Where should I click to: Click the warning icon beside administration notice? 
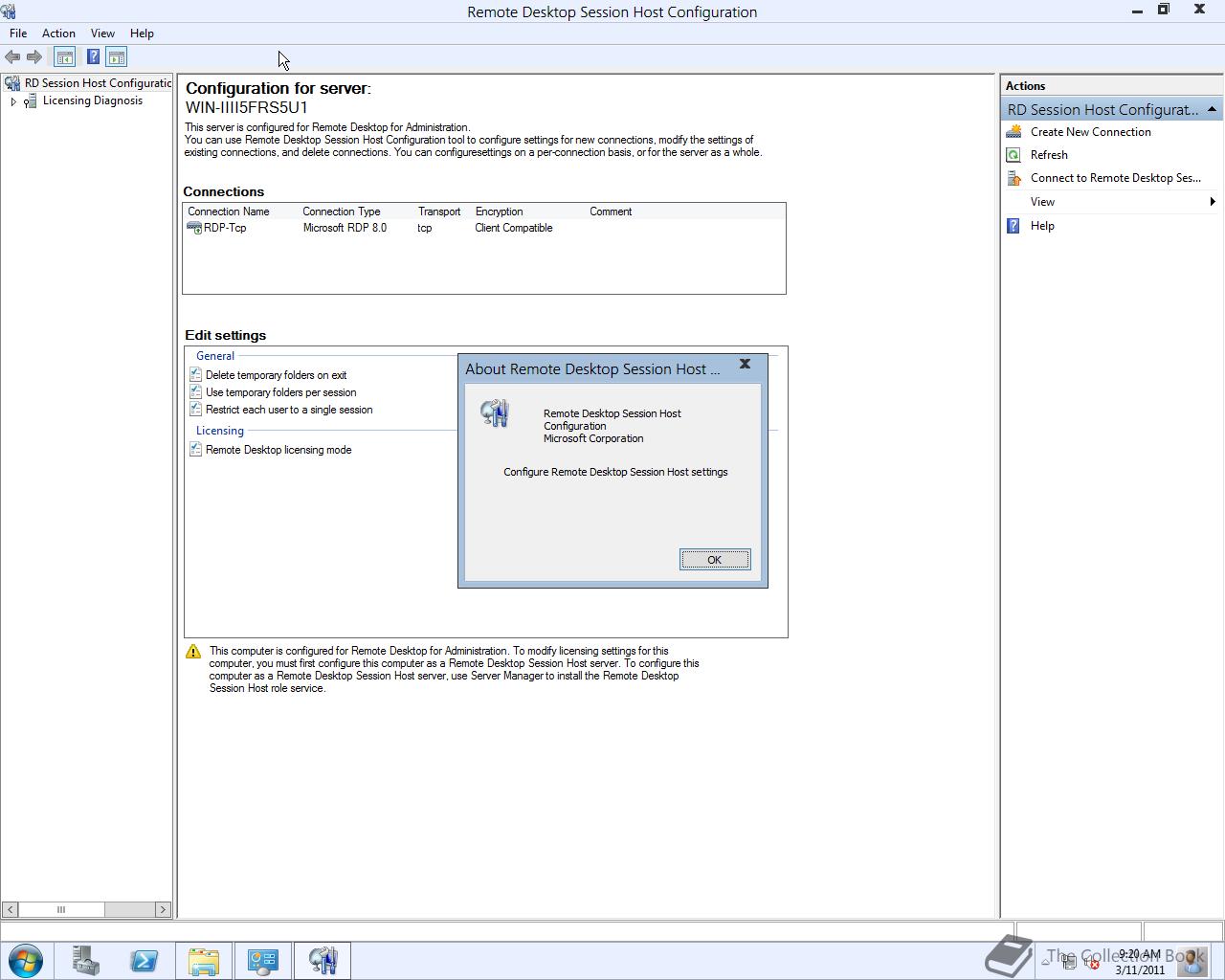(x=193, y=652)
